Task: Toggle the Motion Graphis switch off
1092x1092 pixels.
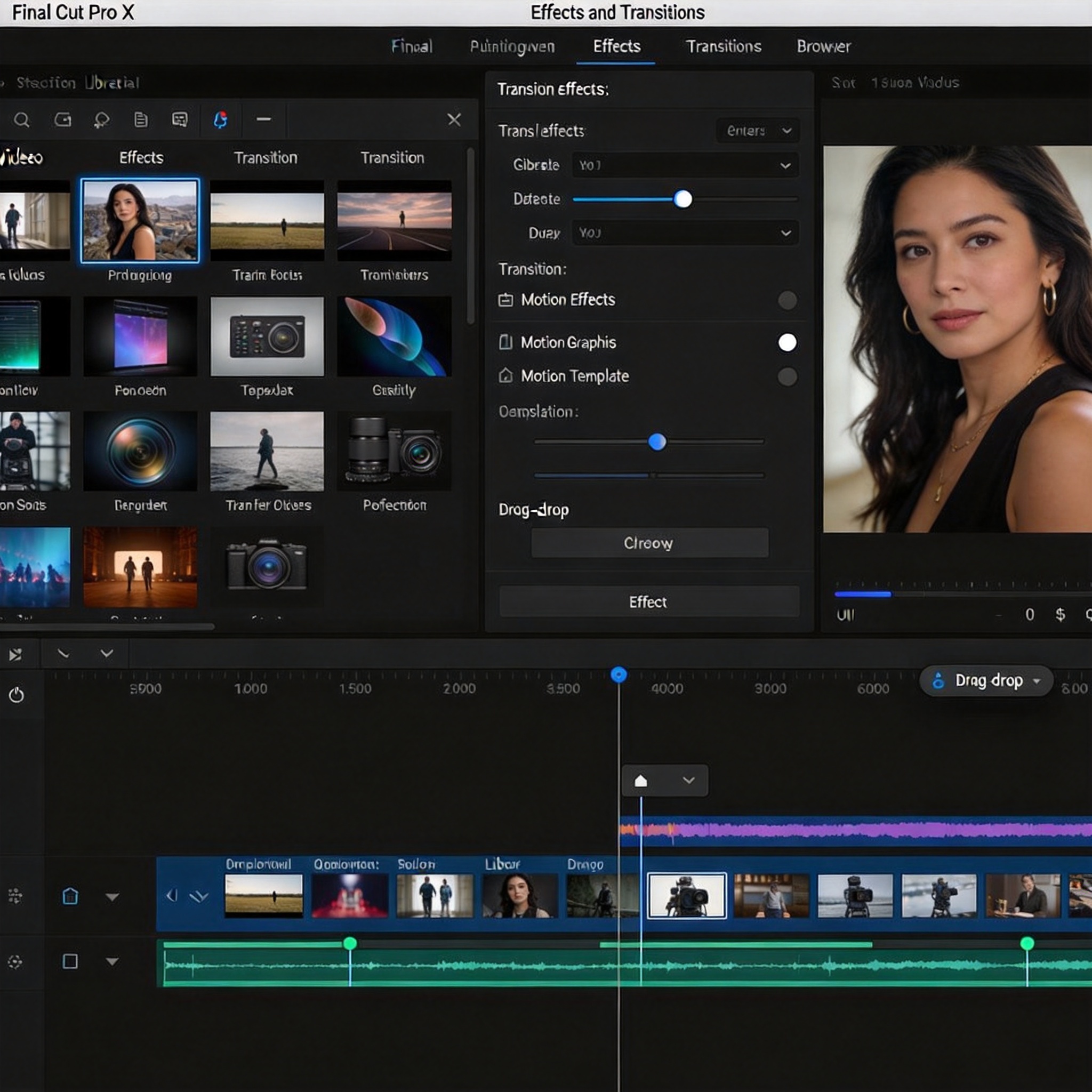Action: (x=788, y=342)
